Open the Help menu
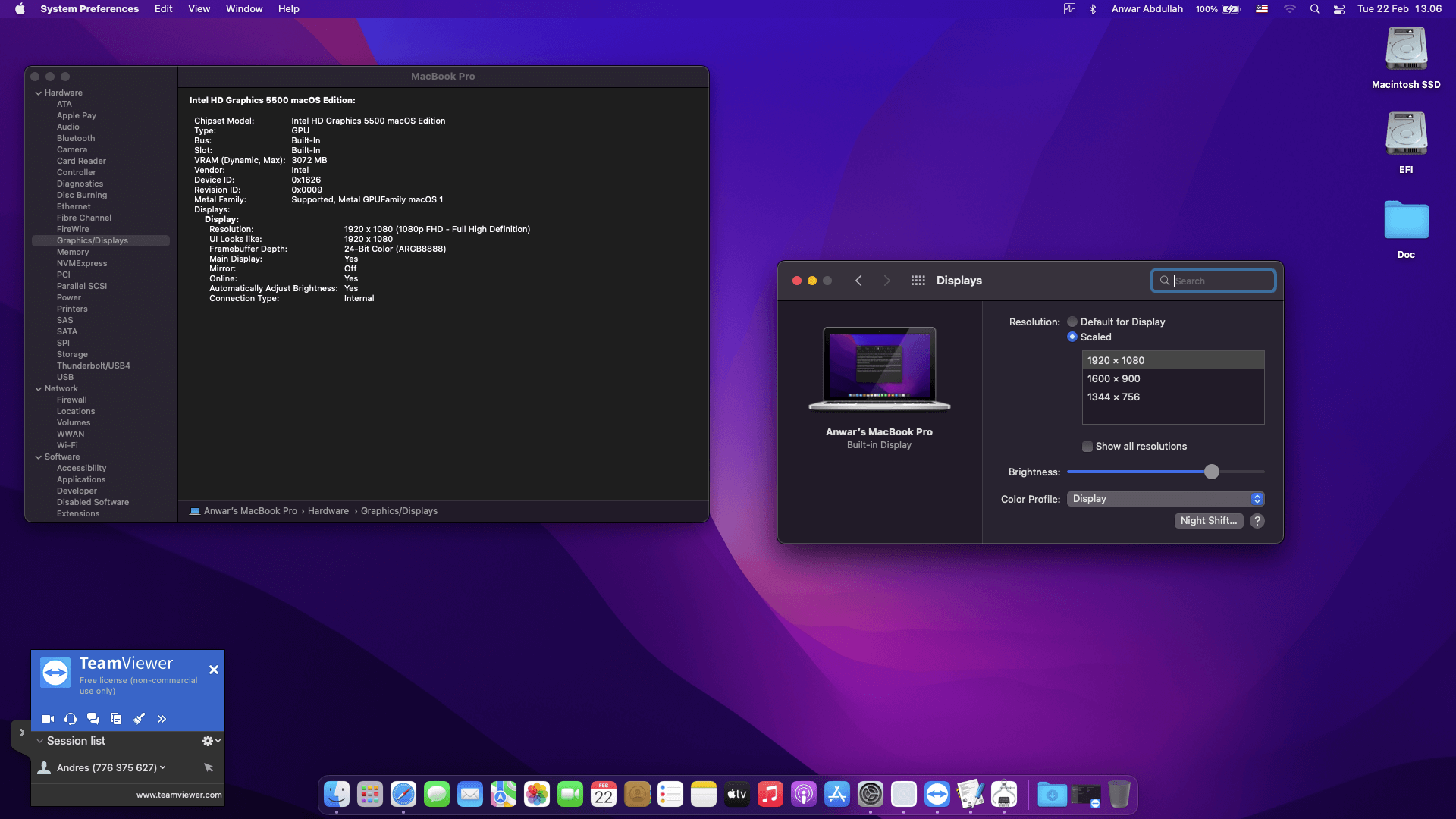The image size is (1456, 819). click(289, 9)
